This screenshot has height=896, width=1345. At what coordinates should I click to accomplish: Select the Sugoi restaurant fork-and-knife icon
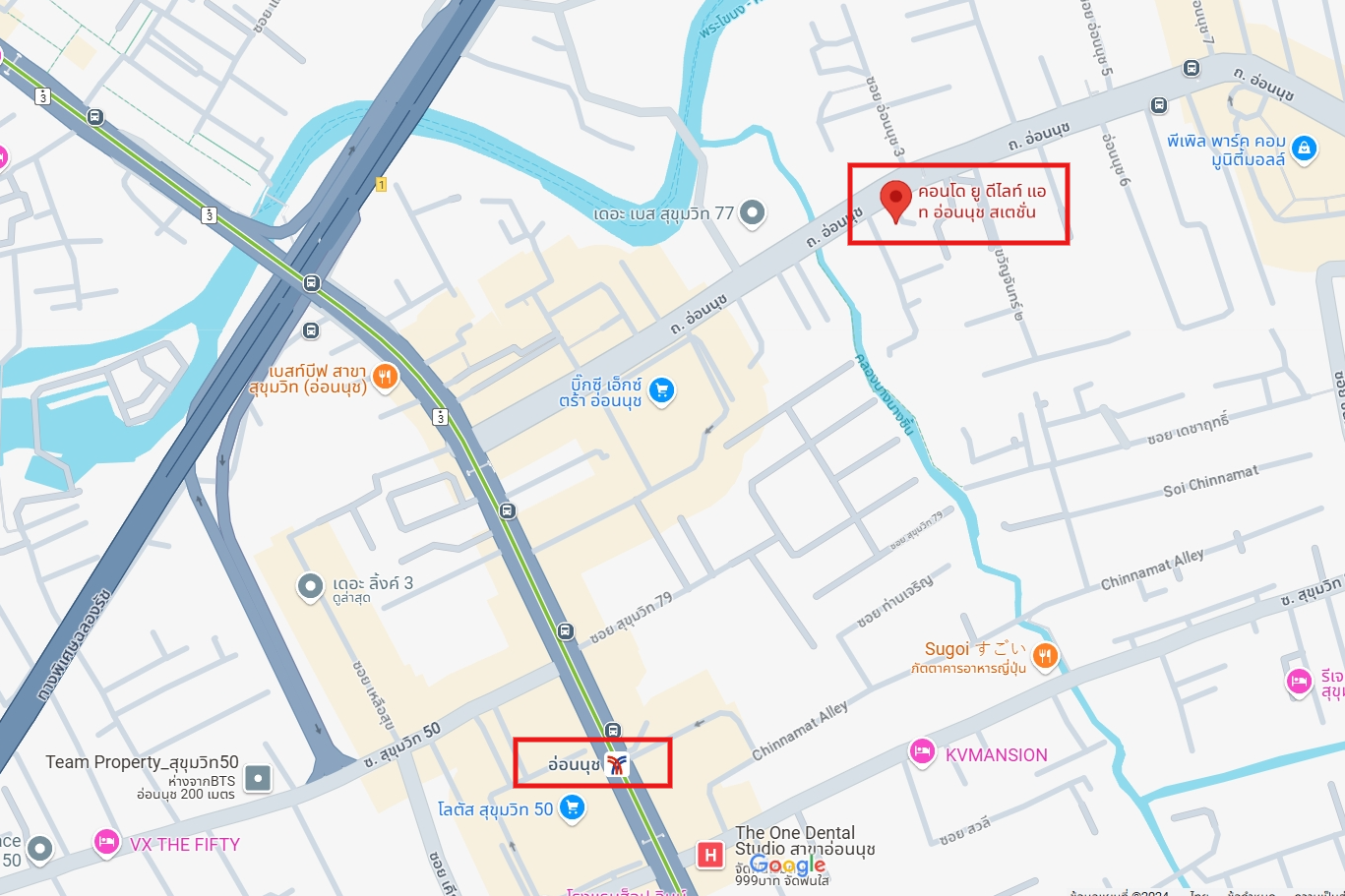click(x=1045, y=656)
